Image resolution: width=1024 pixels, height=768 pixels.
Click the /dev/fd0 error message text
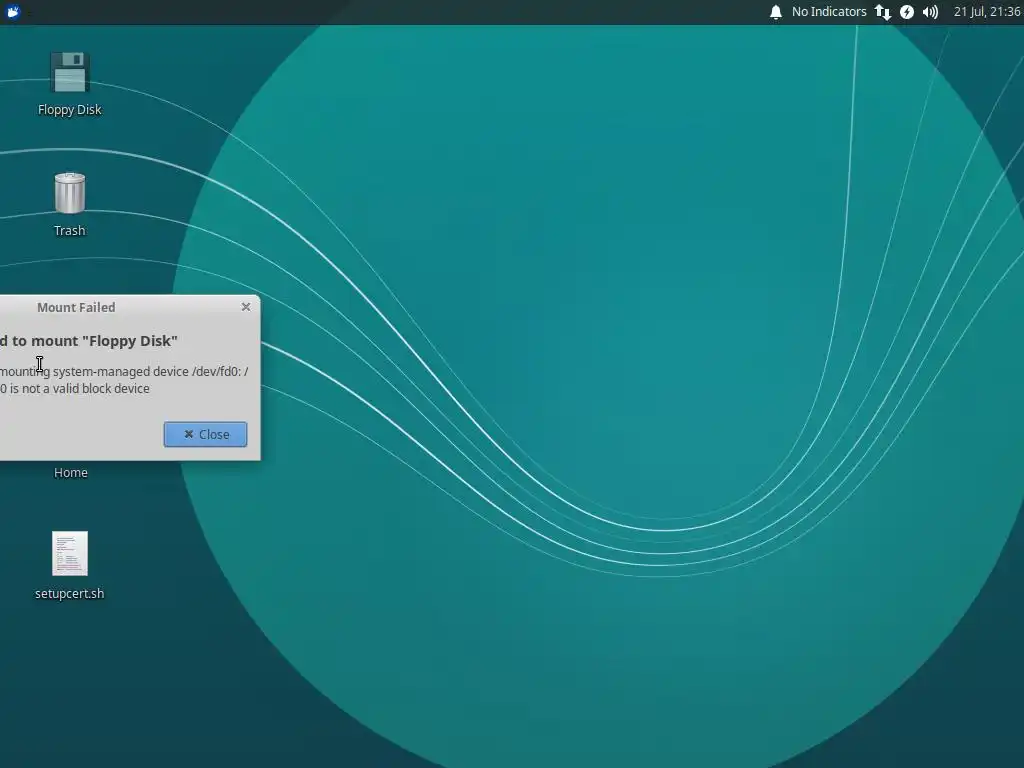(124, 380)
